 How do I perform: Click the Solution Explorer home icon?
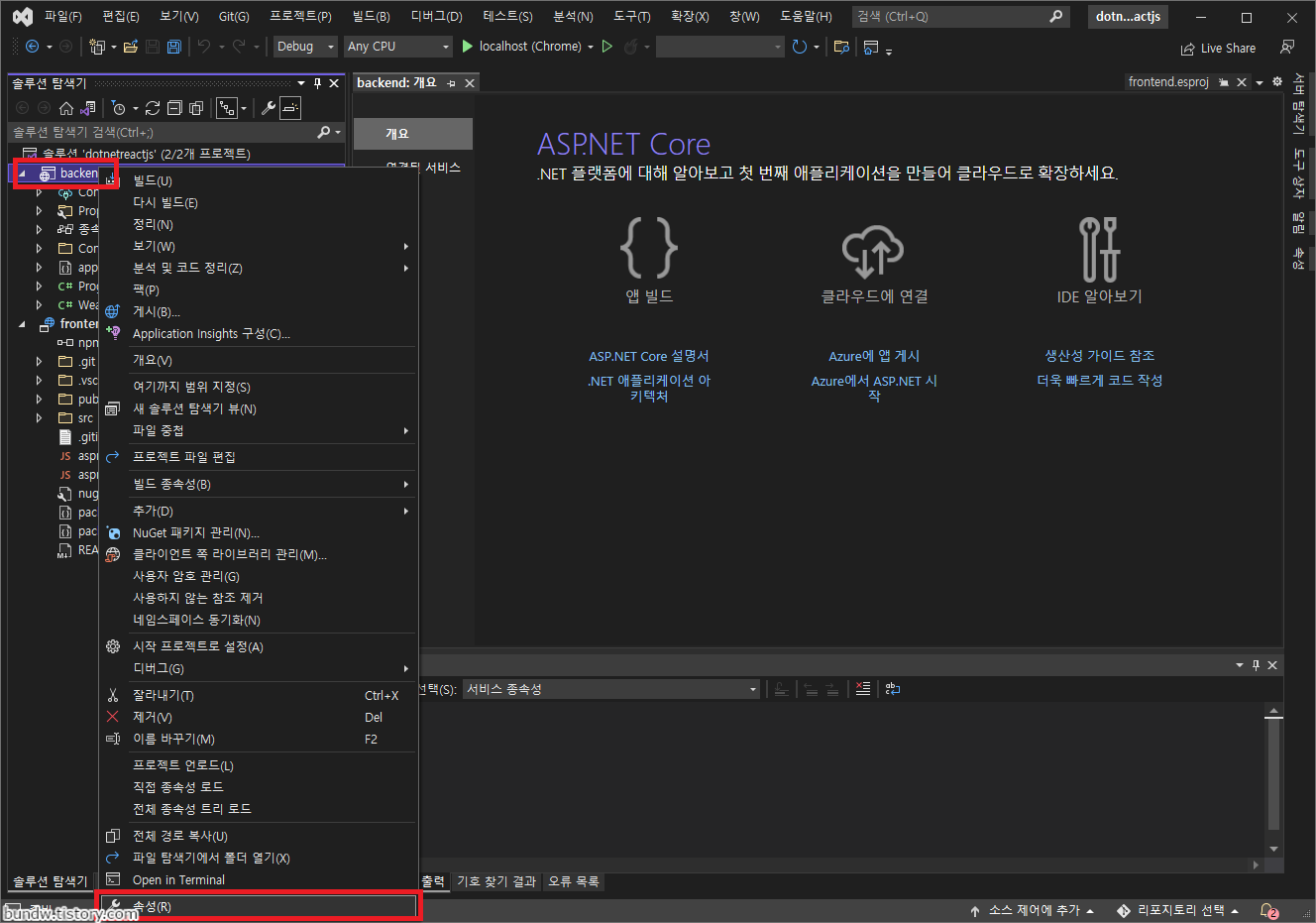point(66,108)
